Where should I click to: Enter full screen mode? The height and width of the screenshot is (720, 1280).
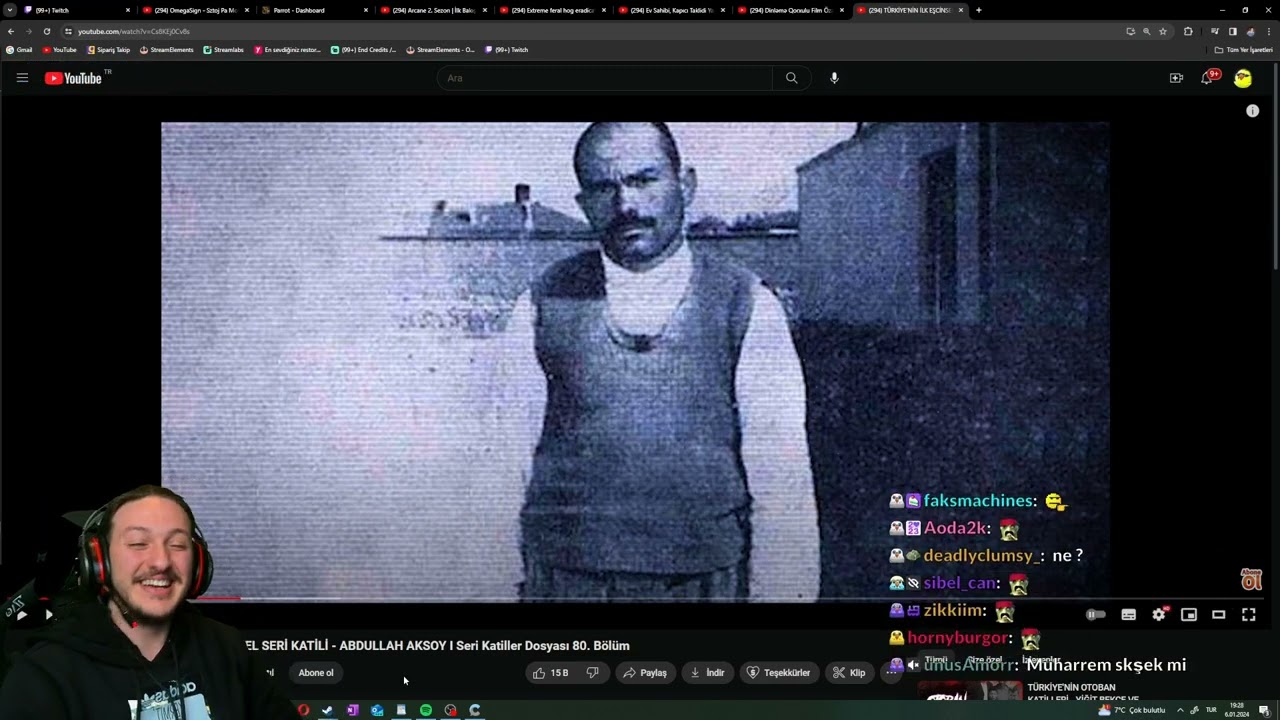[x=1249, y=615]
